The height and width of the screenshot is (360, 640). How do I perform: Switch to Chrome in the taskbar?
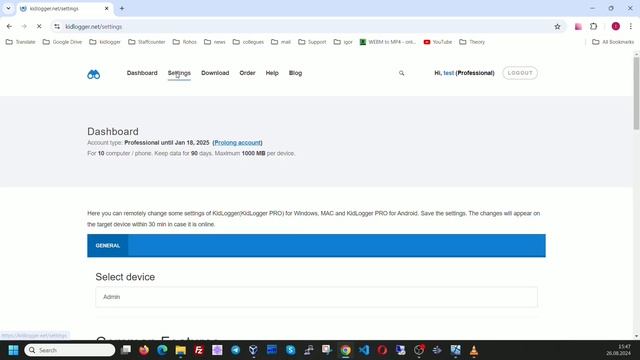click(345, 350)
